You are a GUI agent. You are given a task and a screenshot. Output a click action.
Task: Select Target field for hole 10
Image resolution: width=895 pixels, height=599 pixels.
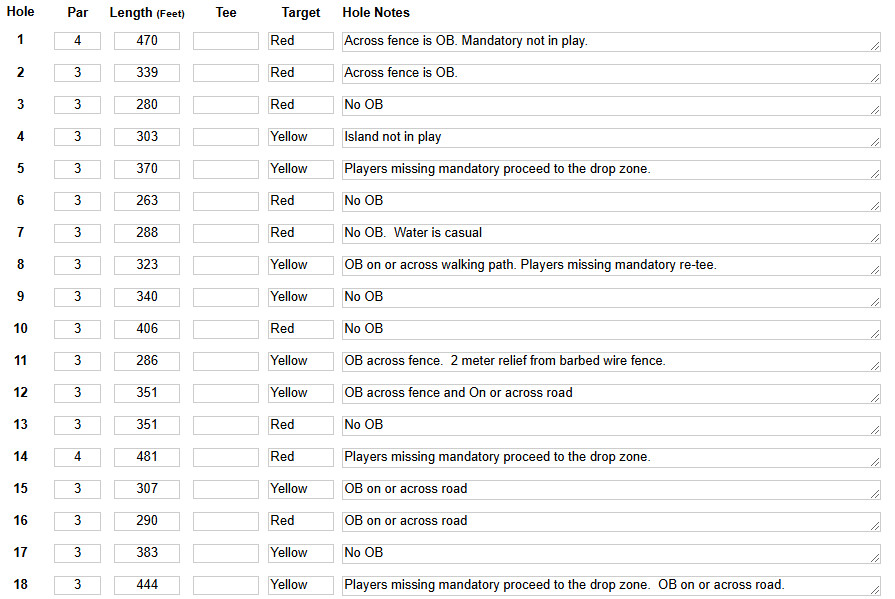[x=301, y=329]
